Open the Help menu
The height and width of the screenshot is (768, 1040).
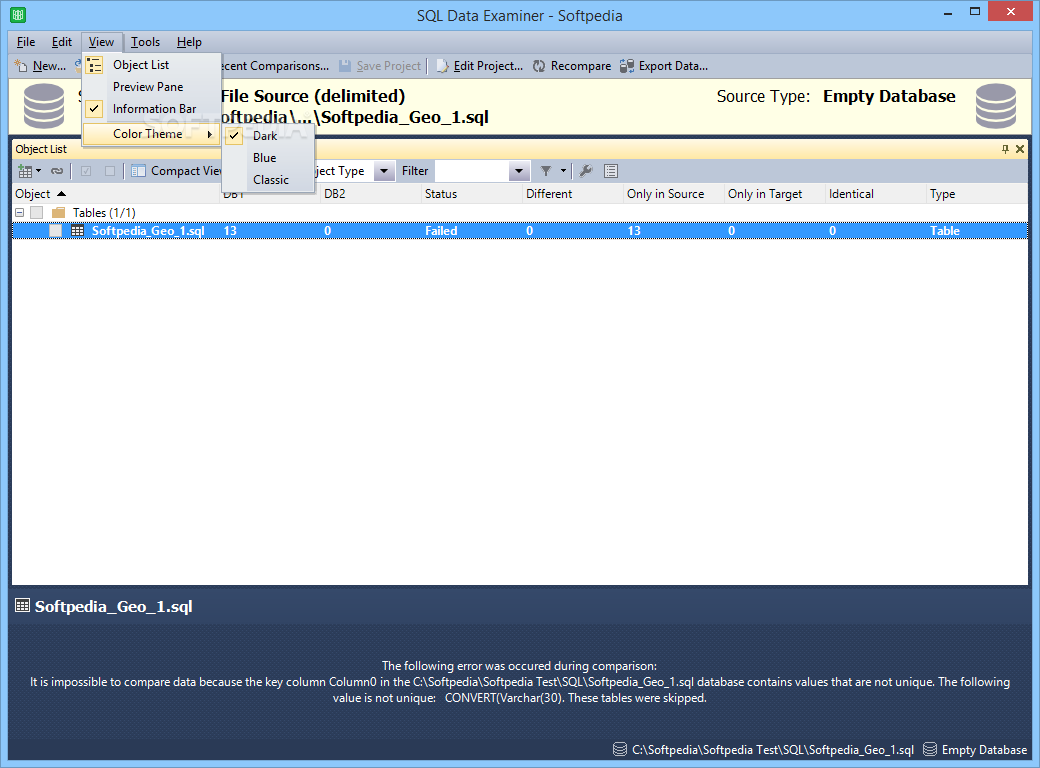189,42
